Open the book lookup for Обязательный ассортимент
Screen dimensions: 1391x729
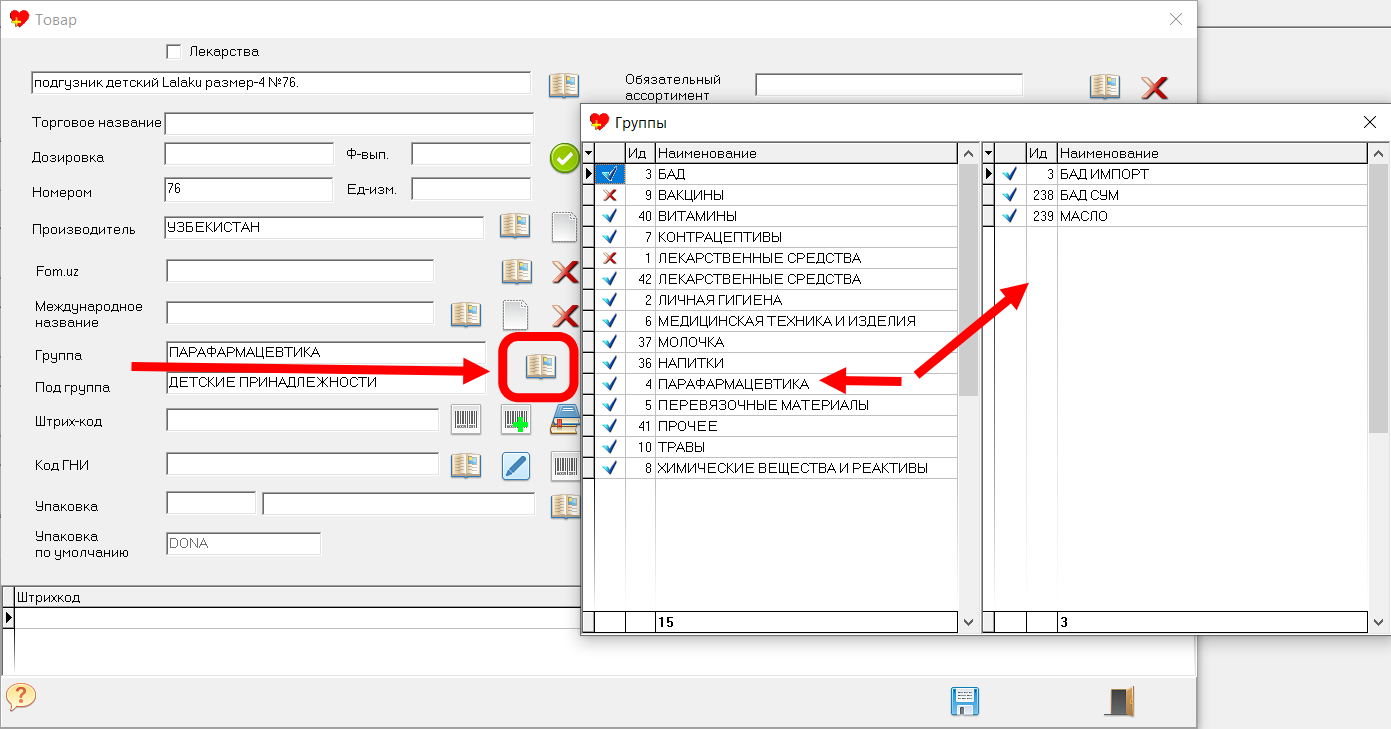pos(1104,86)
